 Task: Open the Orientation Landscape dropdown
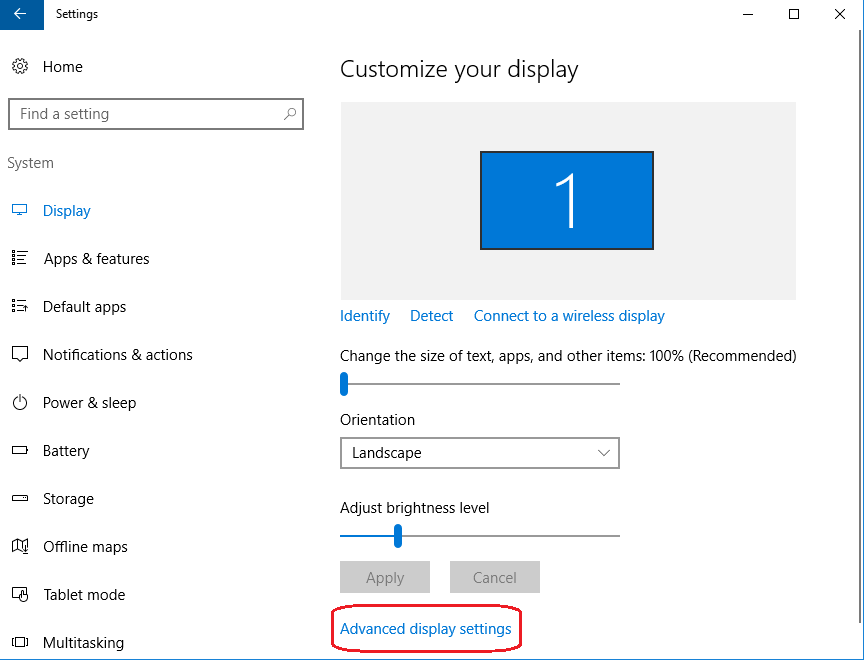pos(480,453)
